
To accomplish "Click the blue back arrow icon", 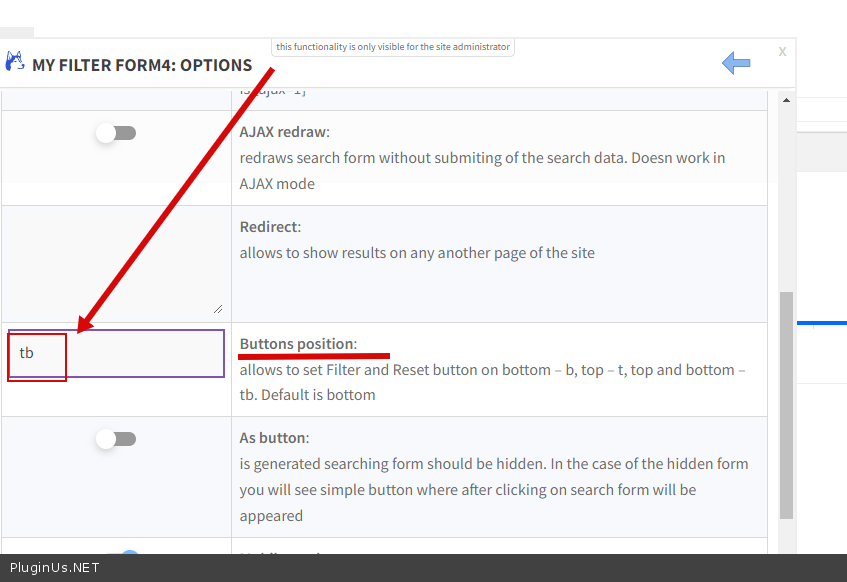I will pos(736,63).
